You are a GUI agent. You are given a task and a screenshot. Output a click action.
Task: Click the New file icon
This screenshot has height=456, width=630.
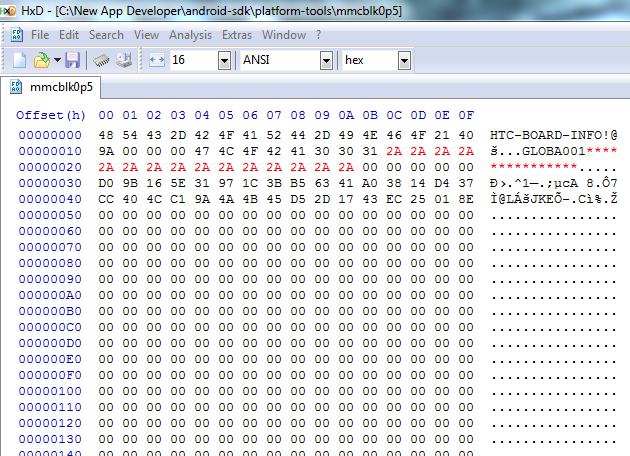(19, 61)
